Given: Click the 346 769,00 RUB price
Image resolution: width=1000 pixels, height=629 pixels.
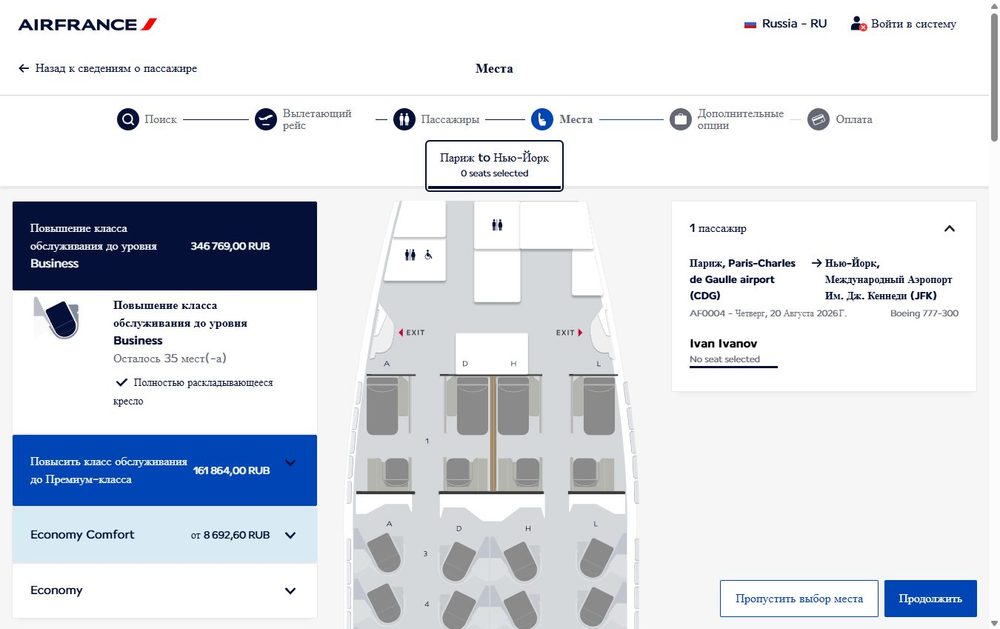Looking at the screenshot, I should click(230, 246).
